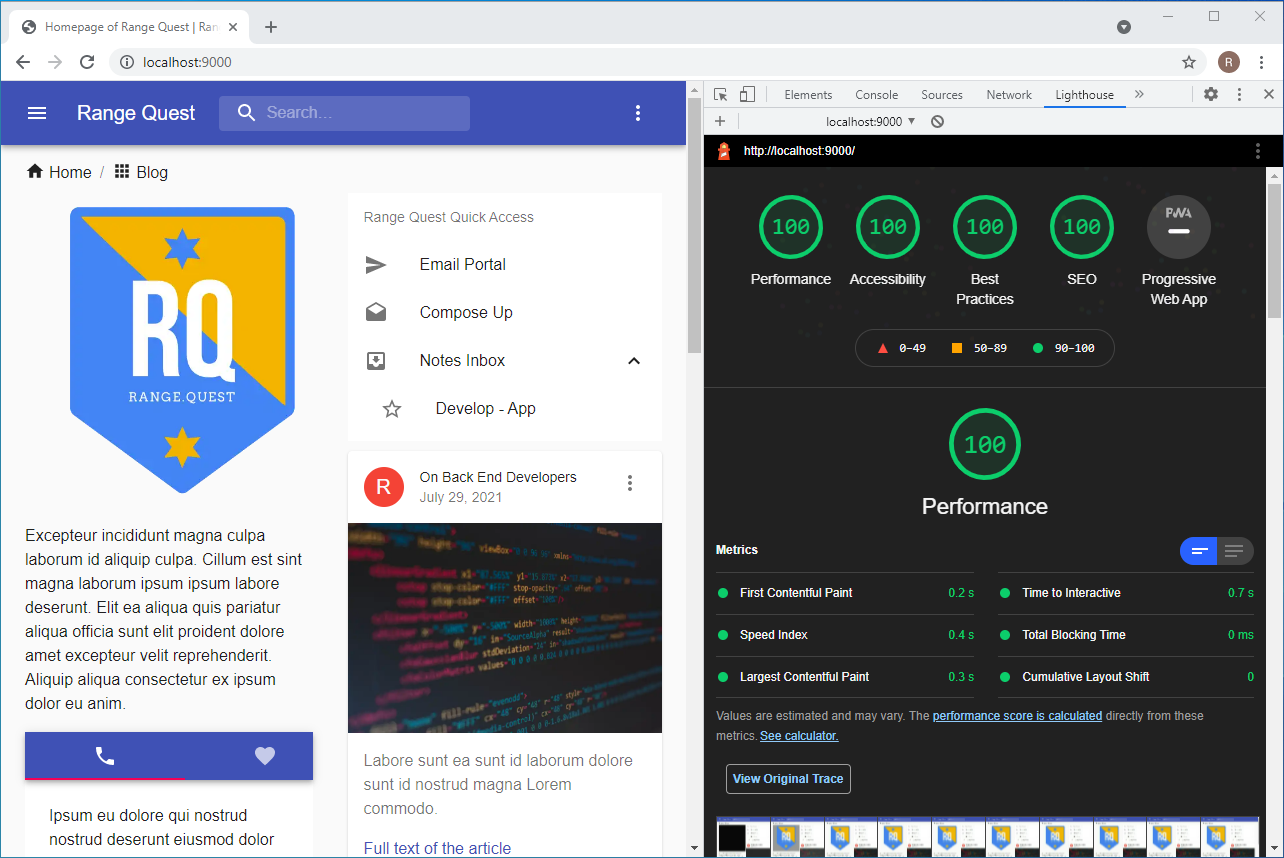The image size is (1284, 858).
Task: Click the search magnifier icon
Action: pyautogui.click(x=247, y=113)
